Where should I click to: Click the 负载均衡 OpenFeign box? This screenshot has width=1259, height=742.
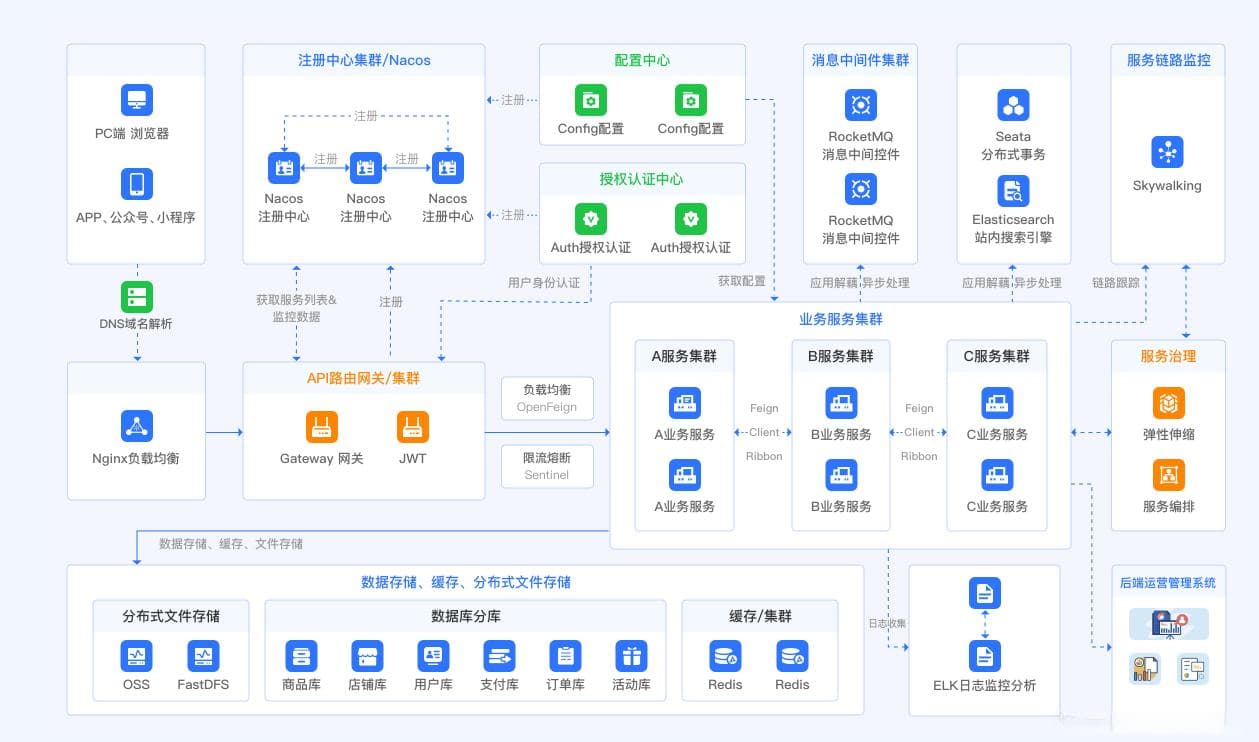point(547,398)
